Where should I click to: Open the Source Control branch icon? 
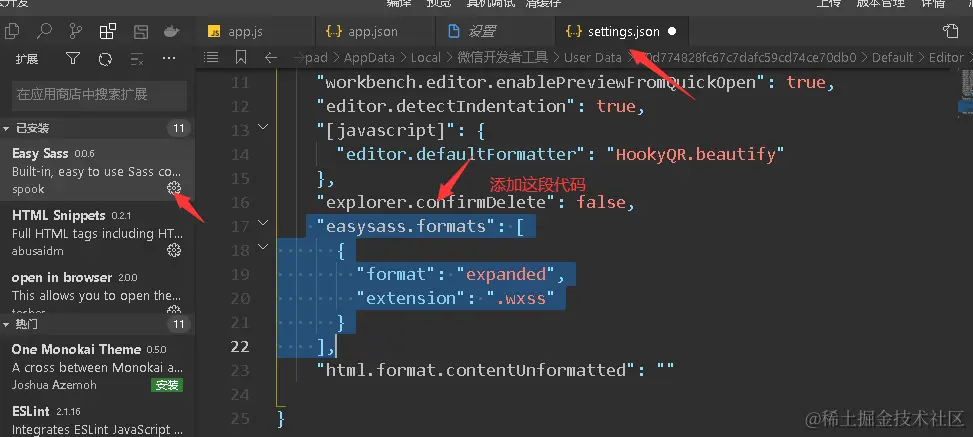tap(76, 31)
